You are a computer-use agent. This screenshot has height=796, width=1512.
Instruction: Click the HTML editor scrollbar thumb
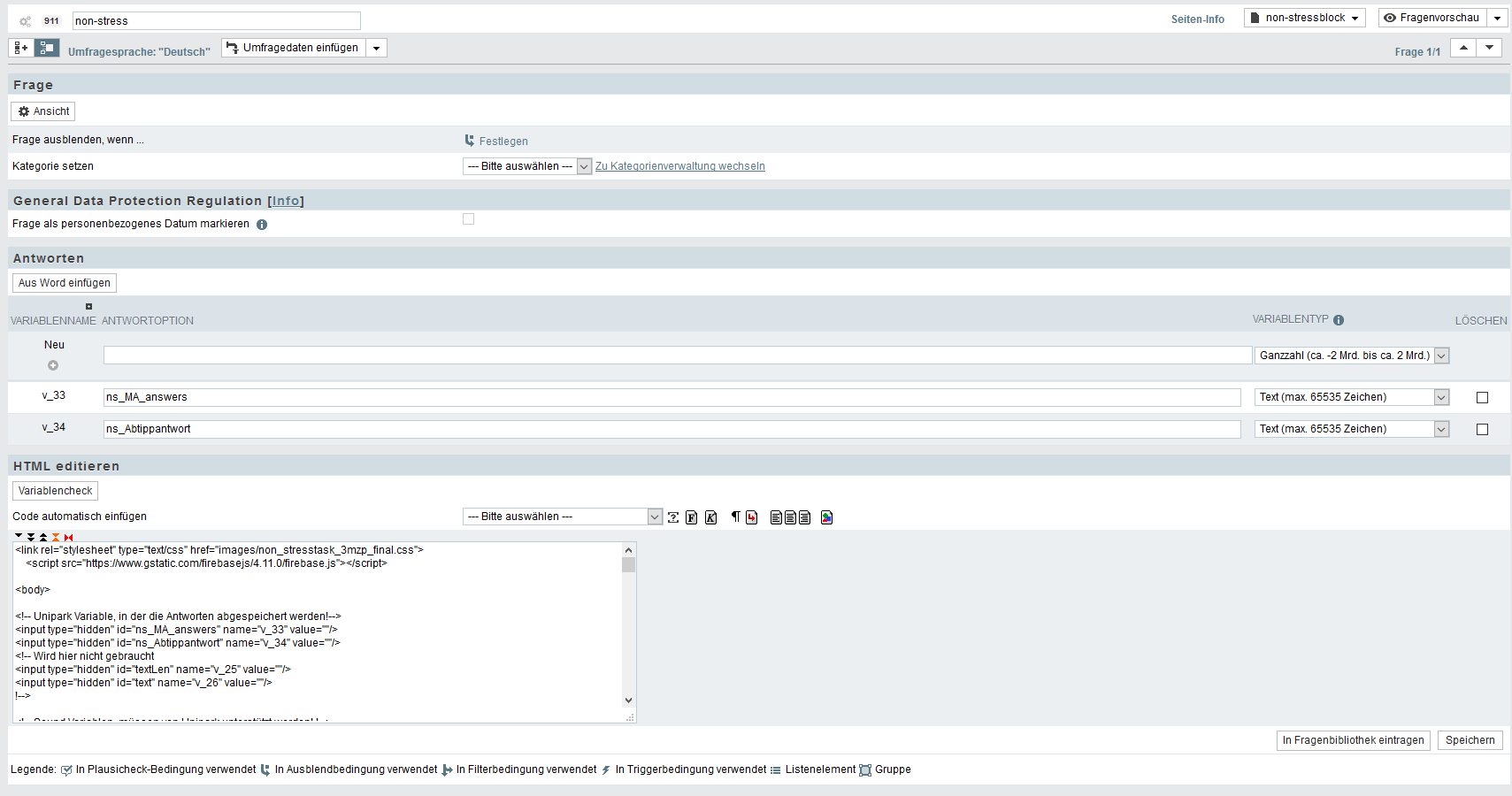[x=629, y=564]
